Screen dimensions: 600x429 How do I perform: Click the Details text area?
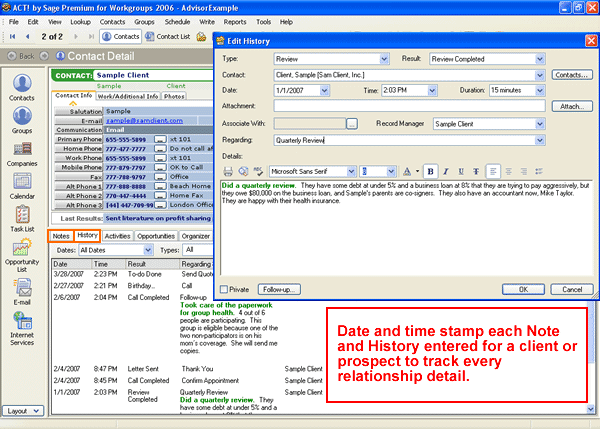pos(407,227)
